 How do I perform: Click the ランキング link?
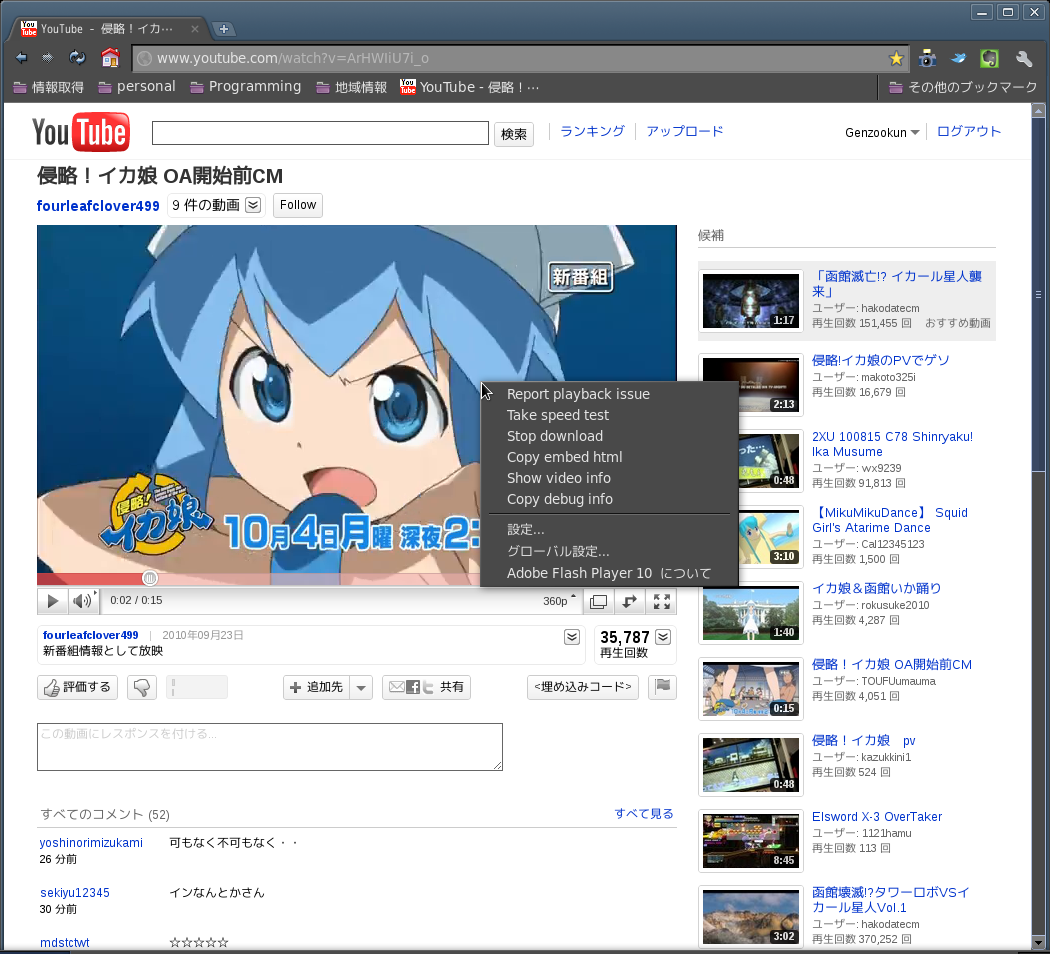[x=592, y=131]
